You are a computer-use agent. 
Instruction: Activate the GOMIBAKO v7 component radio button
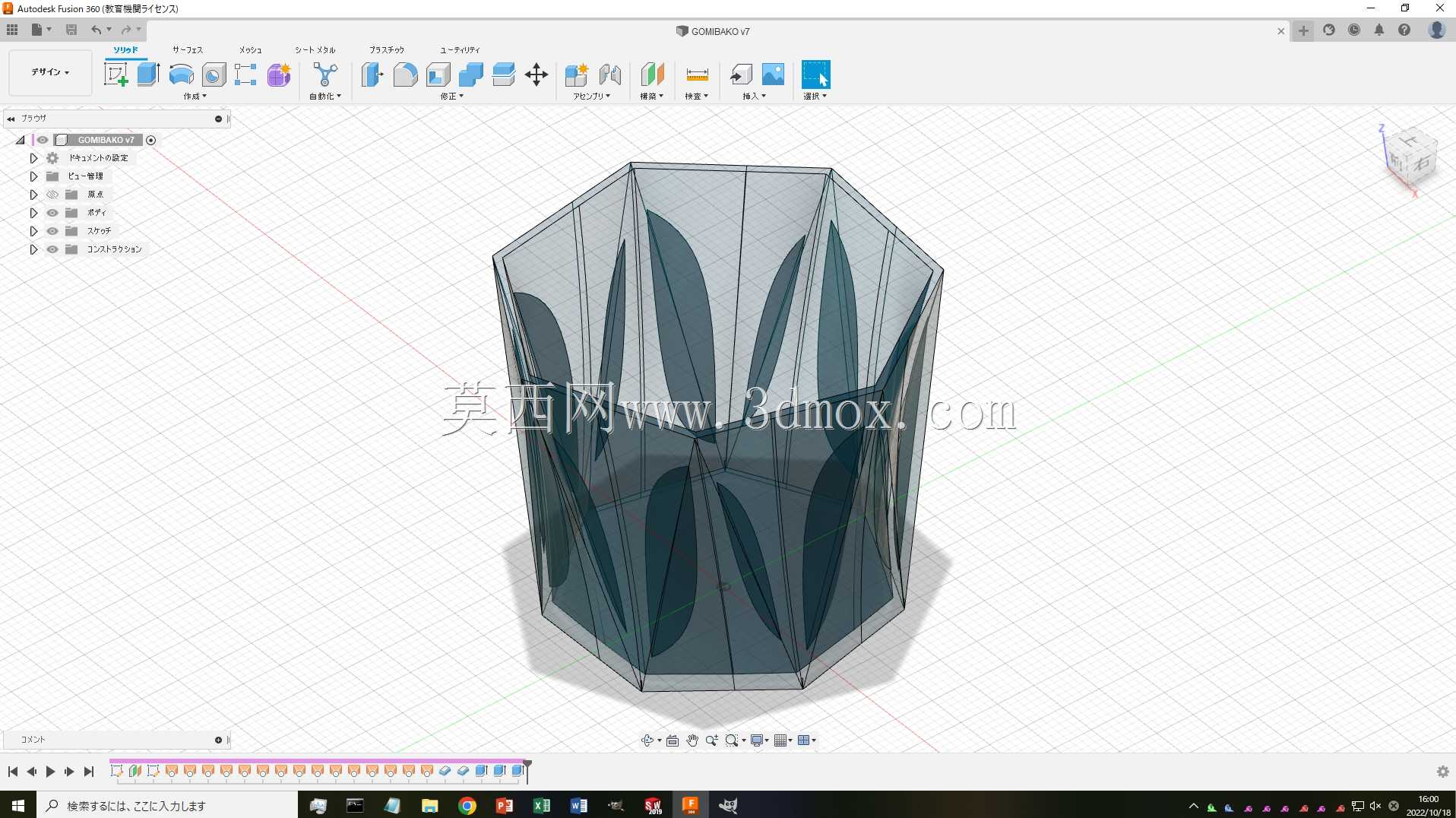tap(151, 140)
